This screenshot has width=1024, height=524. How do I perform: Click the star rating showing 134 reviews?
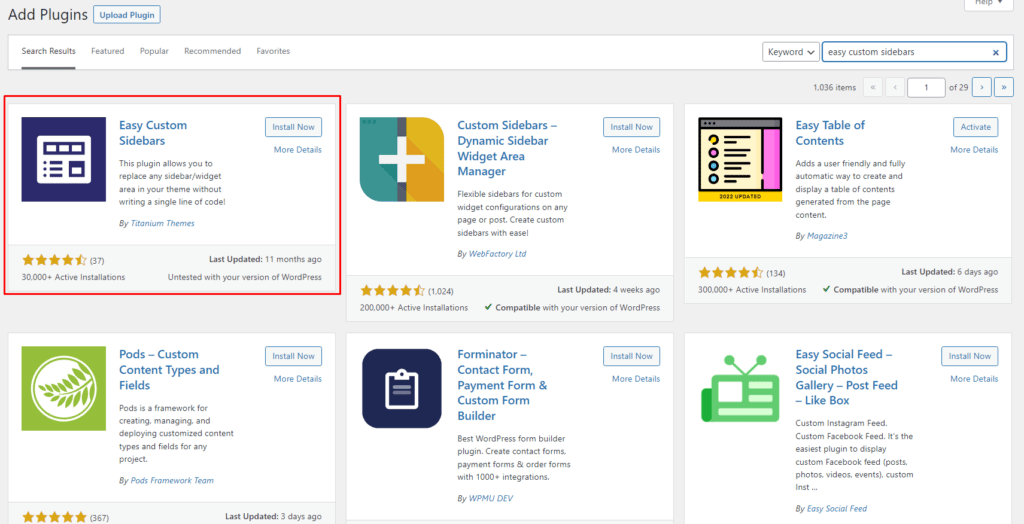point(731,272)
